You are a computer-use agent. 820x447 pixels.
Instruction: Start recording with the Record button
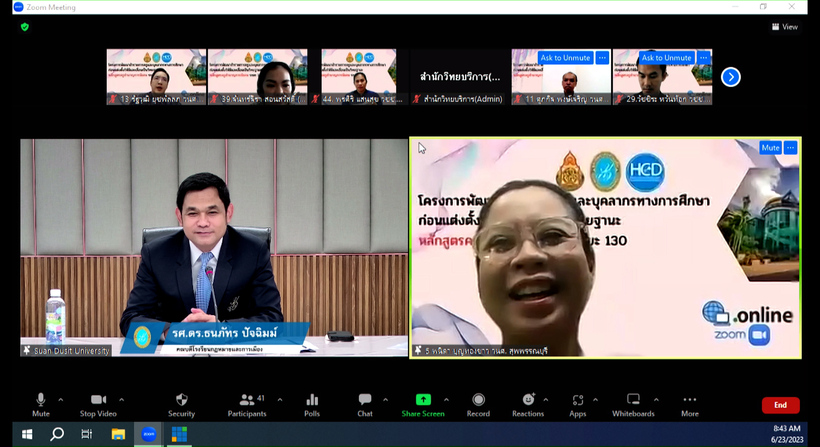(478, 404)
